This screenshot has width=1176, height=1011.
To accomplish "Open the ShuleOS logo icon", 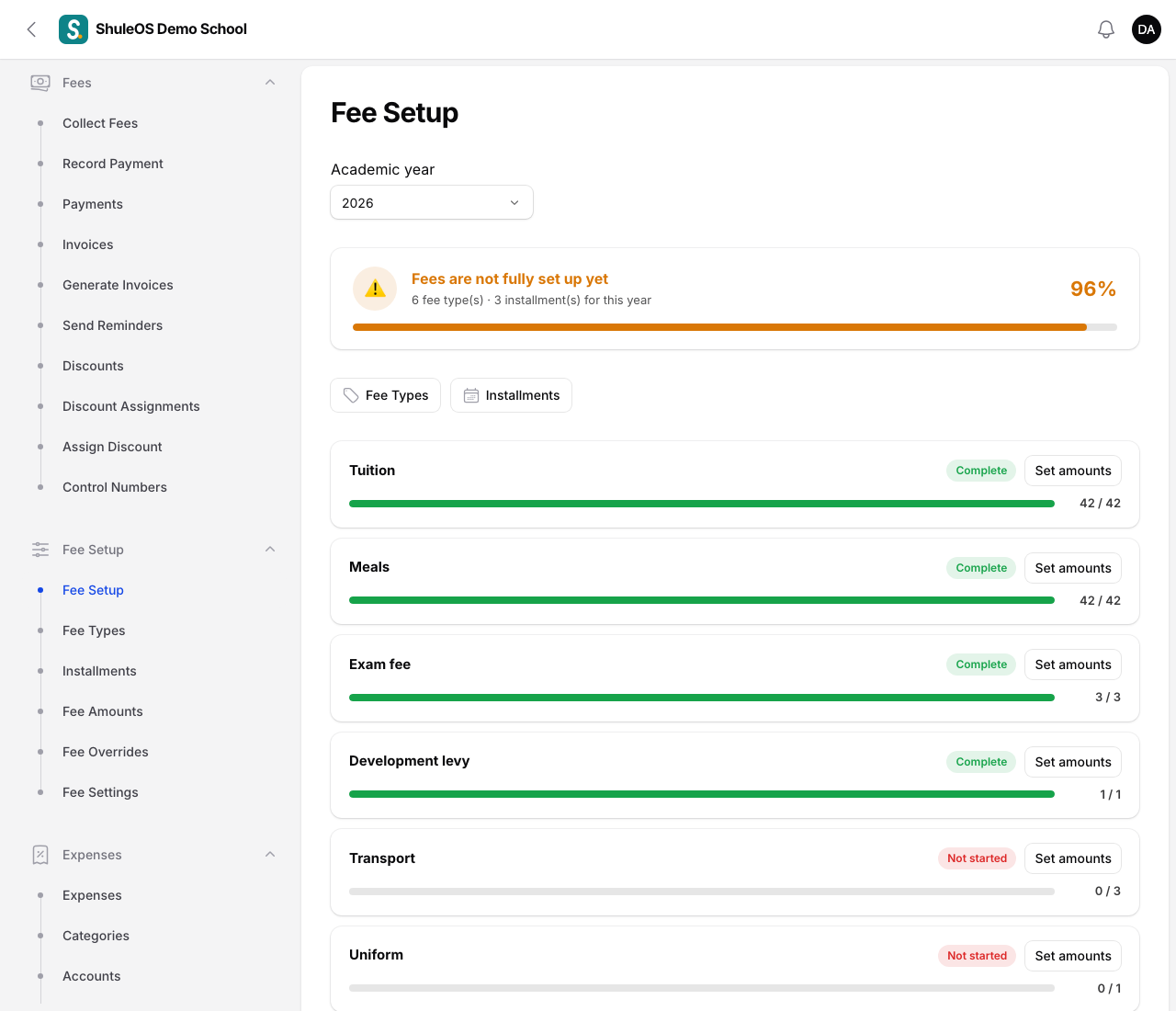I will pyautogui.click(x=73, y=29).
